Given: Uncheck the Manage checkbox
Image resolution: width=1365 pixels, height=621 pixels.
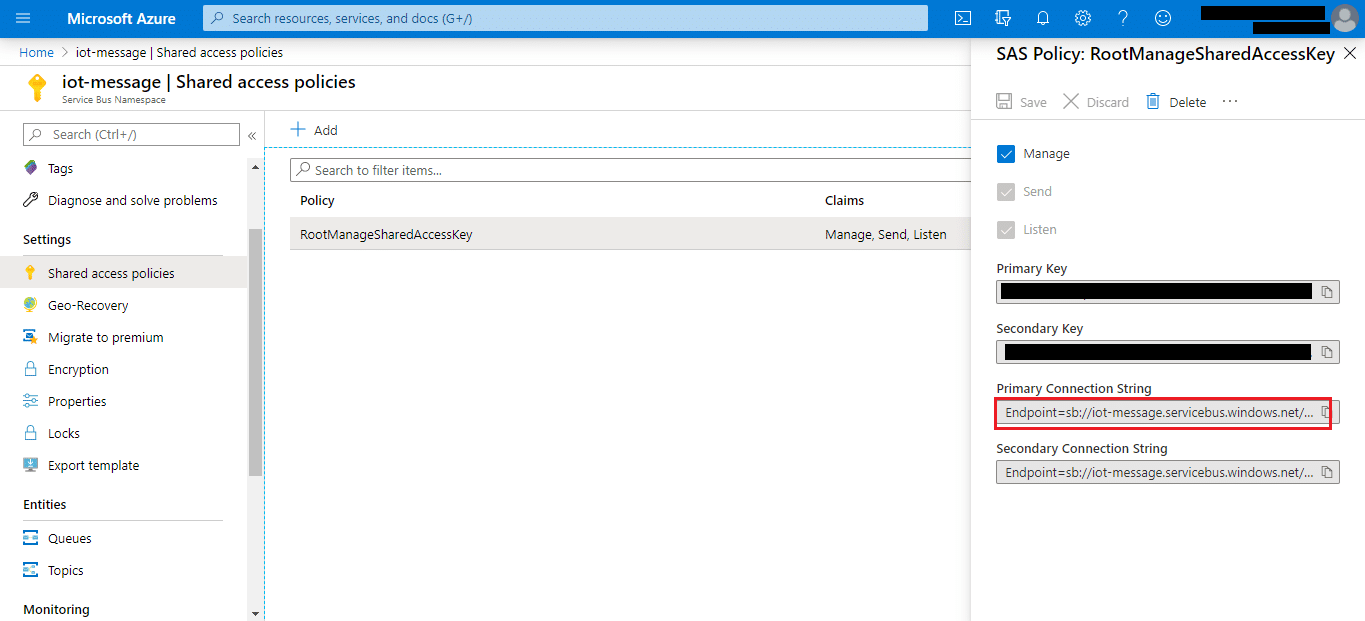Looking at the screenshot, I should pos(1006,154).
